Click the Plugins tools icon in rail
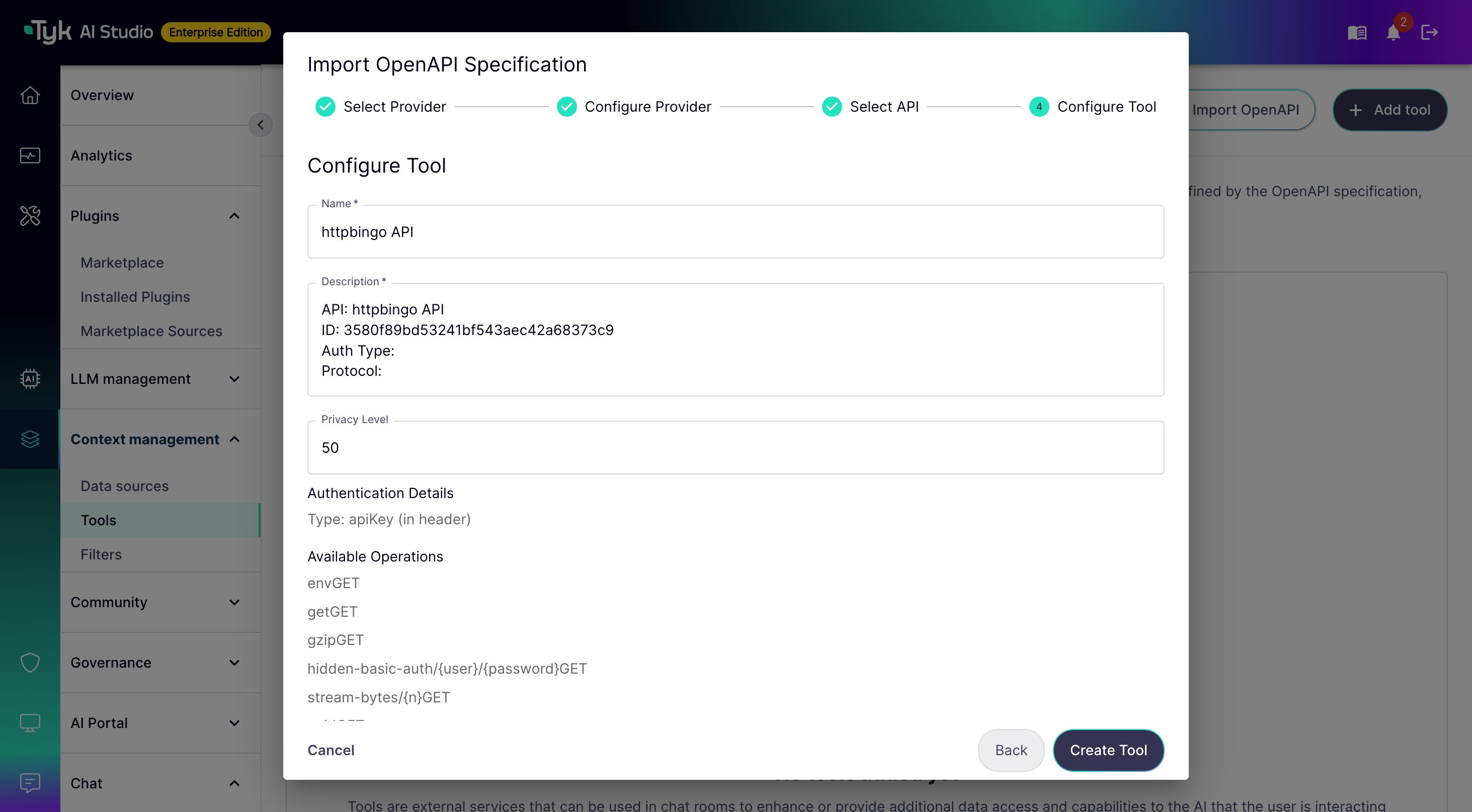Screen dimensions: 1472x812 coord(30,215)
